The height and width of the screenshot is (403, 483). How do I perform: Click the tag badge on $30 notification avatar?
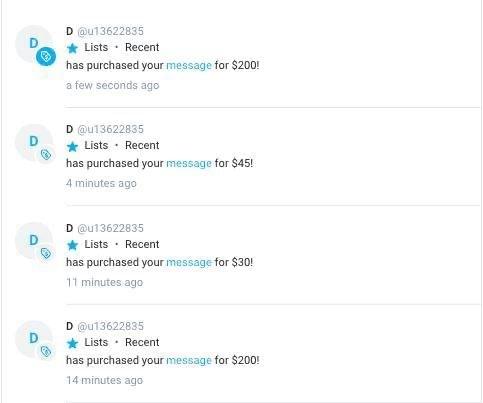46,253
